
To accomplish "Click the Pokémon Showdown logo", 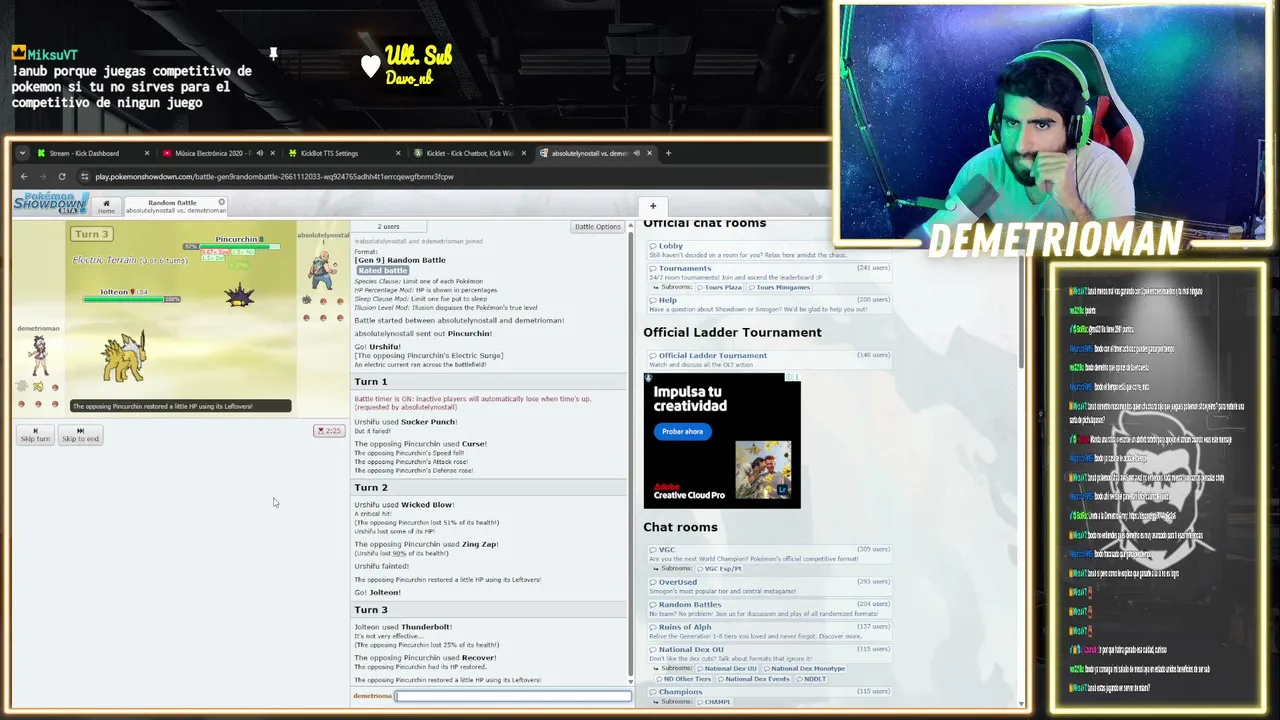I will [x=50, y=203].
